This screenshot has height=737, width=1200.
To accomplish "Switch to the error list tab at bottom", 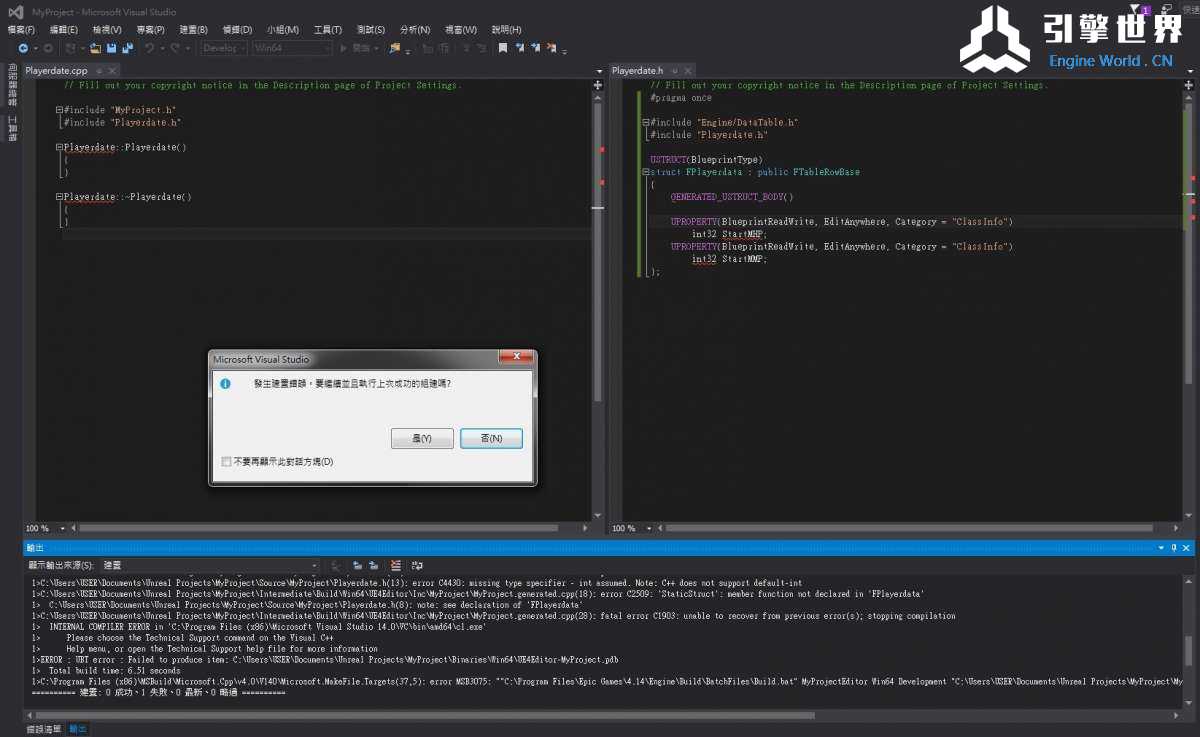I will click(43, 729).
